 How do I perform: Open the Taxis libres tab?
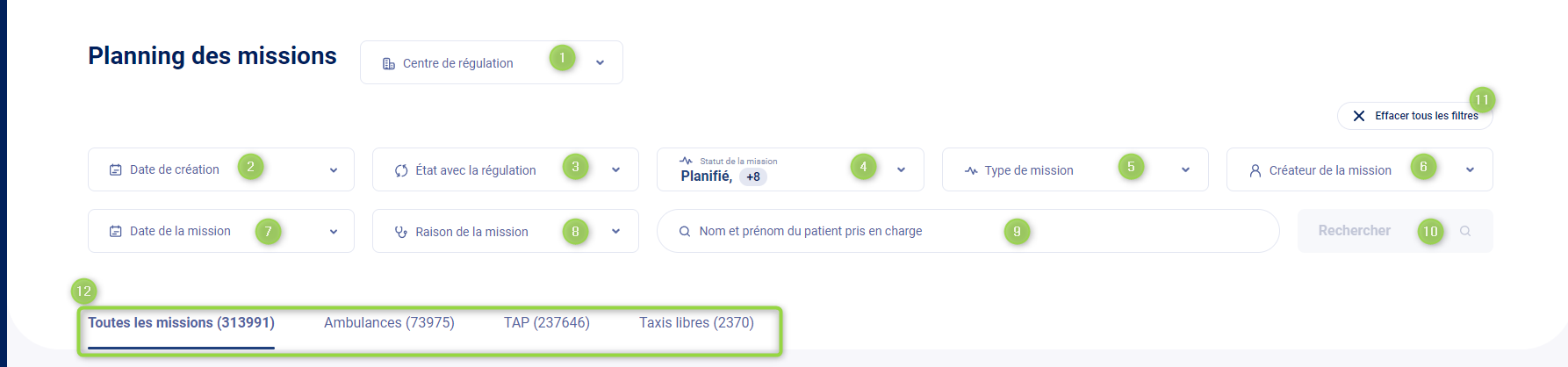pos(696,322)
